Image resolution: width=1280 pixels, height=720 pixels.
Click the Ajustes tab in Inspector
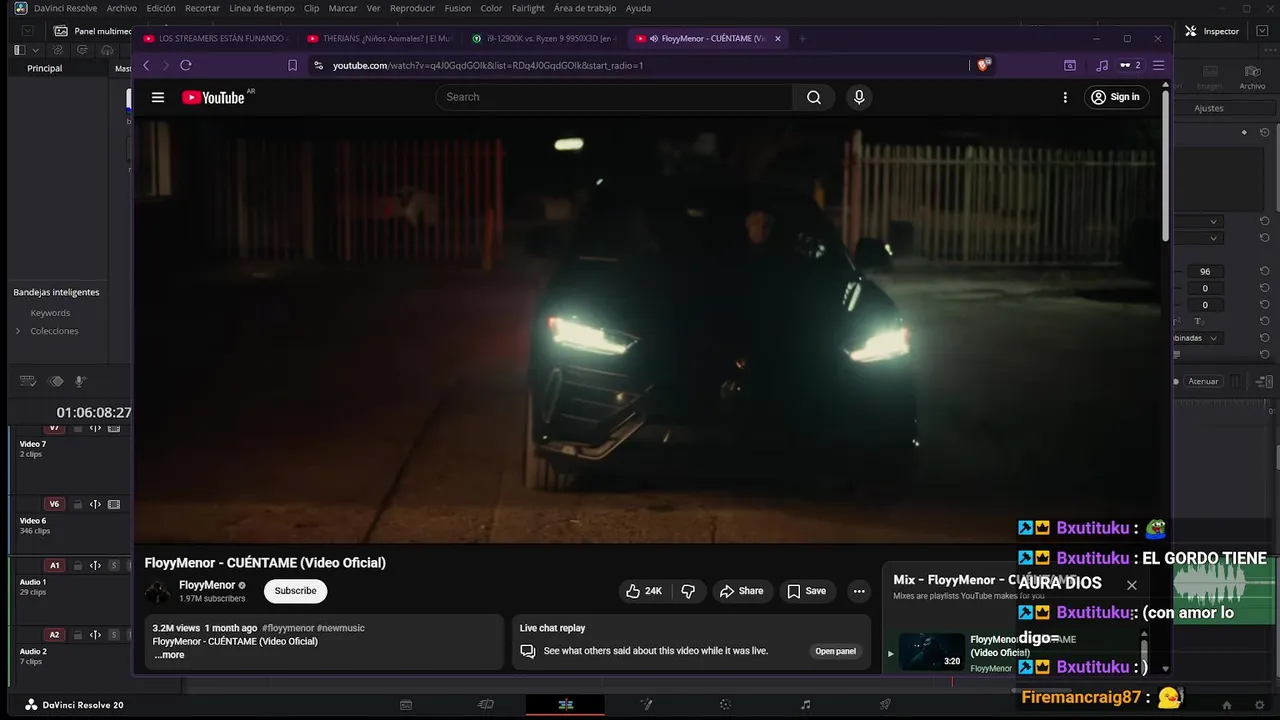(x=1209, y=108)
